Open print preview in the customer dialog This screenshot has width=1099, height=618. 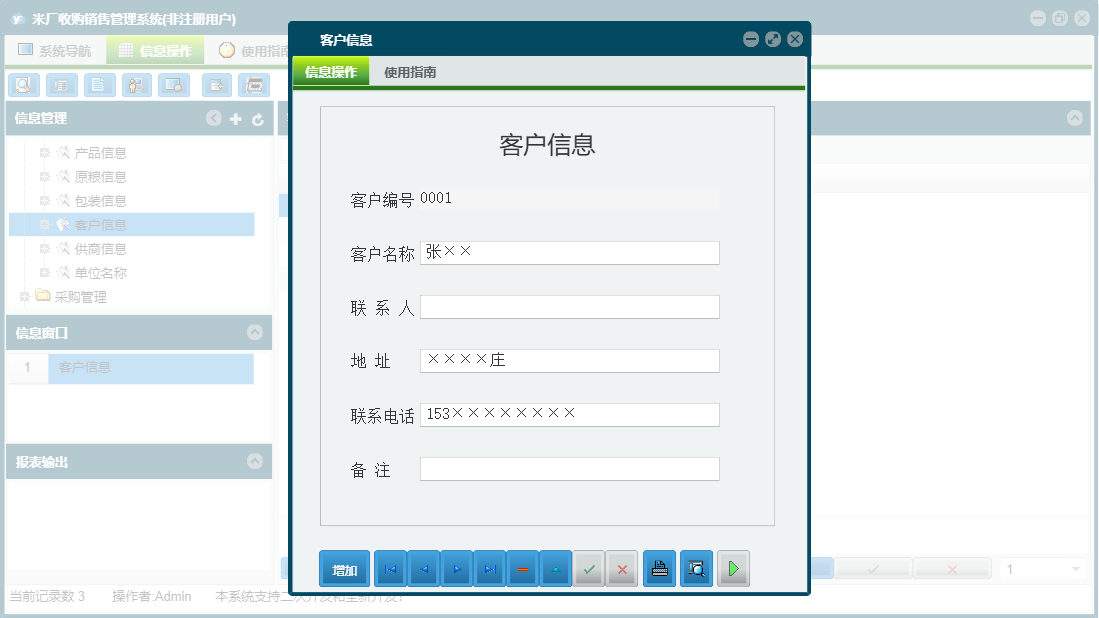(696, 568)
